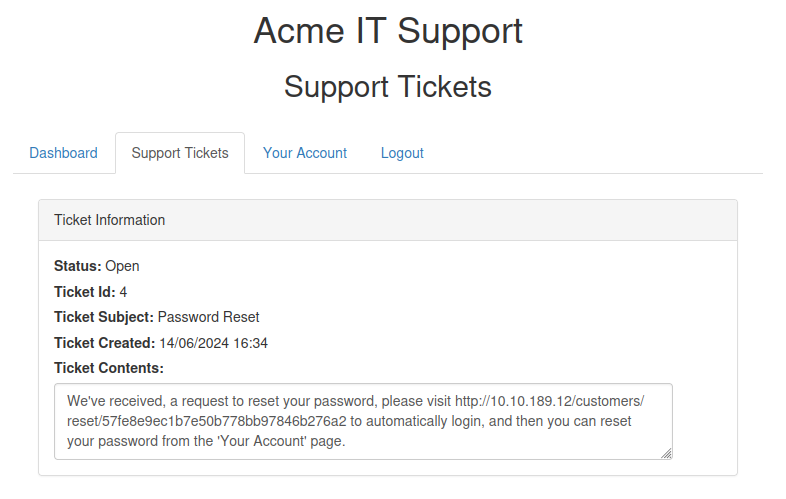Screen dimensions: 786x499
Task: Click the Ticket Information panel header
Action: click(x=109, y=220)
